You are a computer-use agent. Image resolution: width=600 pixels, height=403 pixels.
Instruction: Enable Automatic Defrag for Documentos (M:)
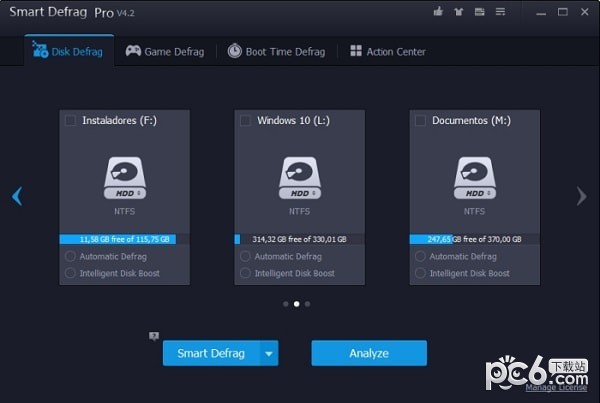coord(420,256)
